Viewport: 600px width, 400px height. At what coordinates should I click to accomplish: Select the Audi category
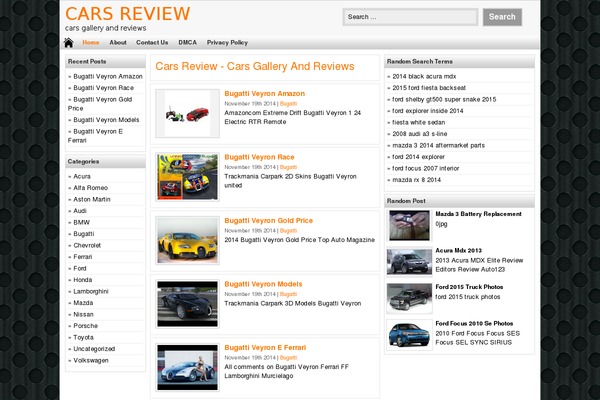click(x=80, y=211)
